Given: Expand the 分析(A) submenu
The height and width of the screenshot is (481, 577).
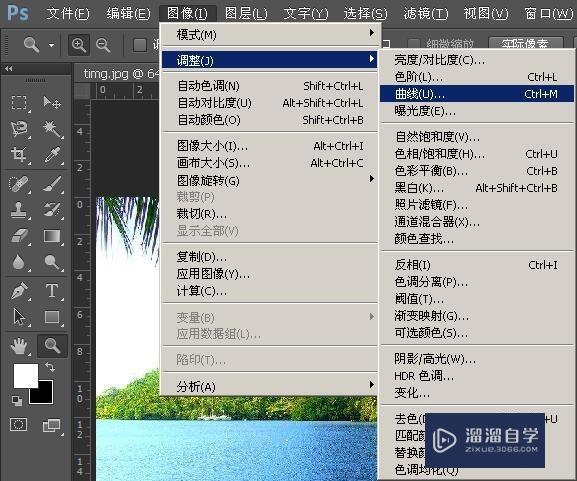Looking at the screenshot, I should click(270, 386).
